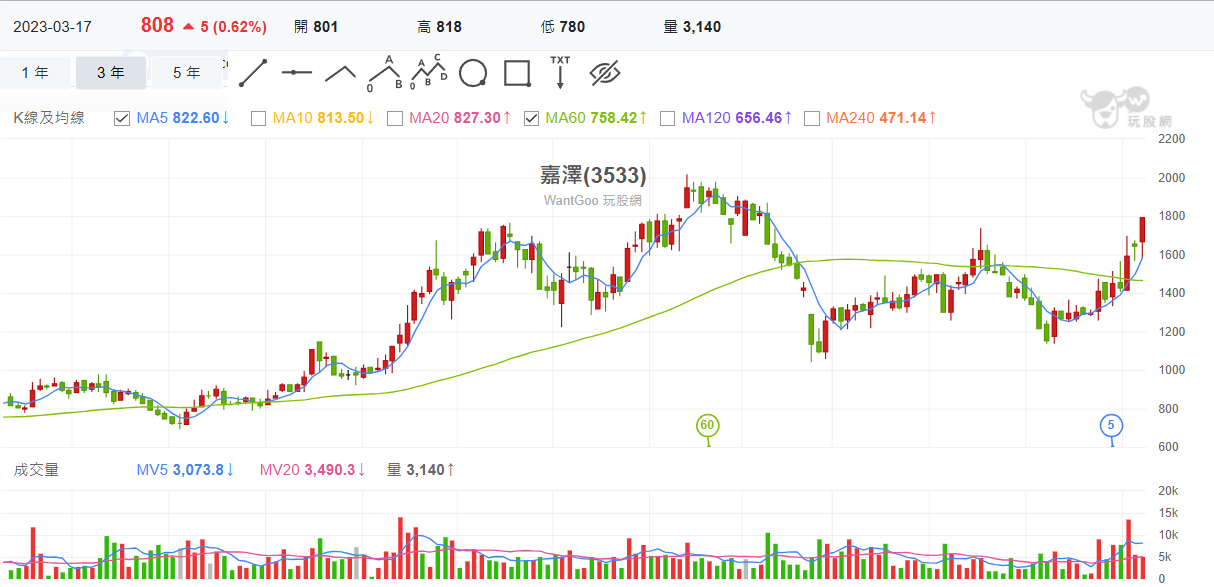This screenshot has height=587, width=1214.
Task: Uncheck the MA5 moving average checkbox
Action: coord(122,118)
